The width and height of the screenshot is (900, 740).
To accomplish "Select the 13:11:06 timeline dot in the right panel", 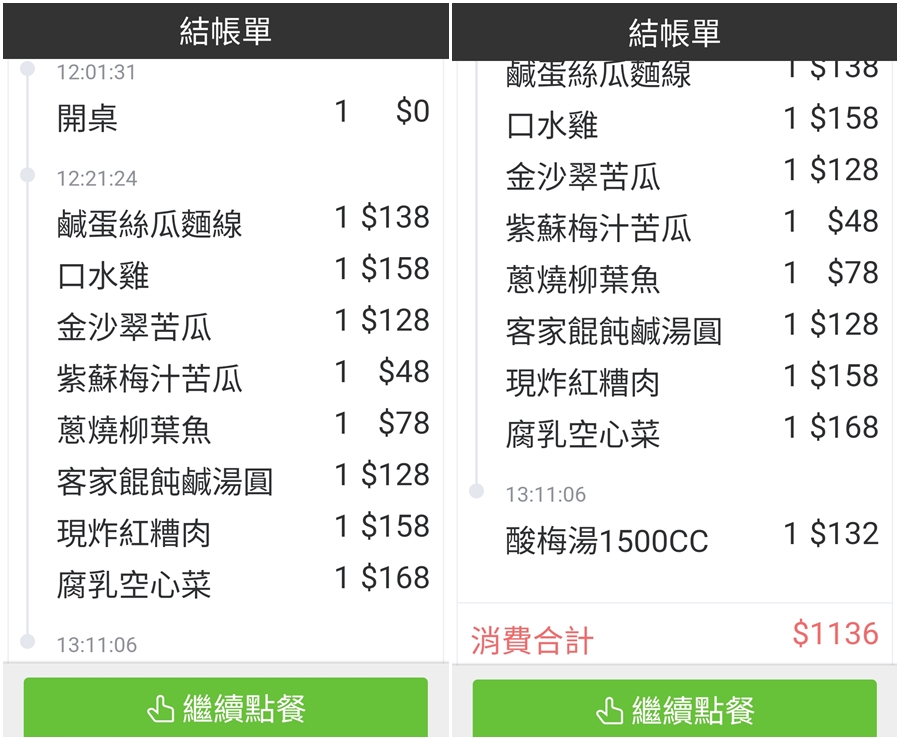I will (477, 491).
